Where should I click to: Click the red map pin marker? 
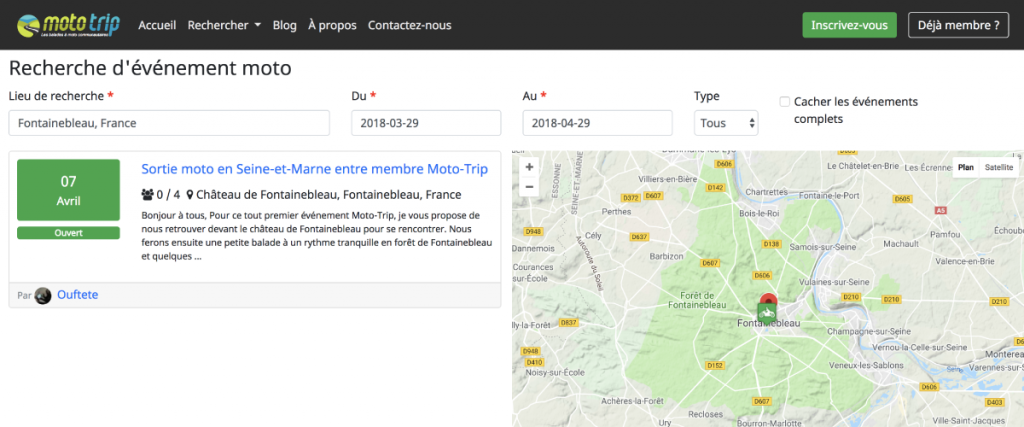pyautogui.click(x=768, y=300)
